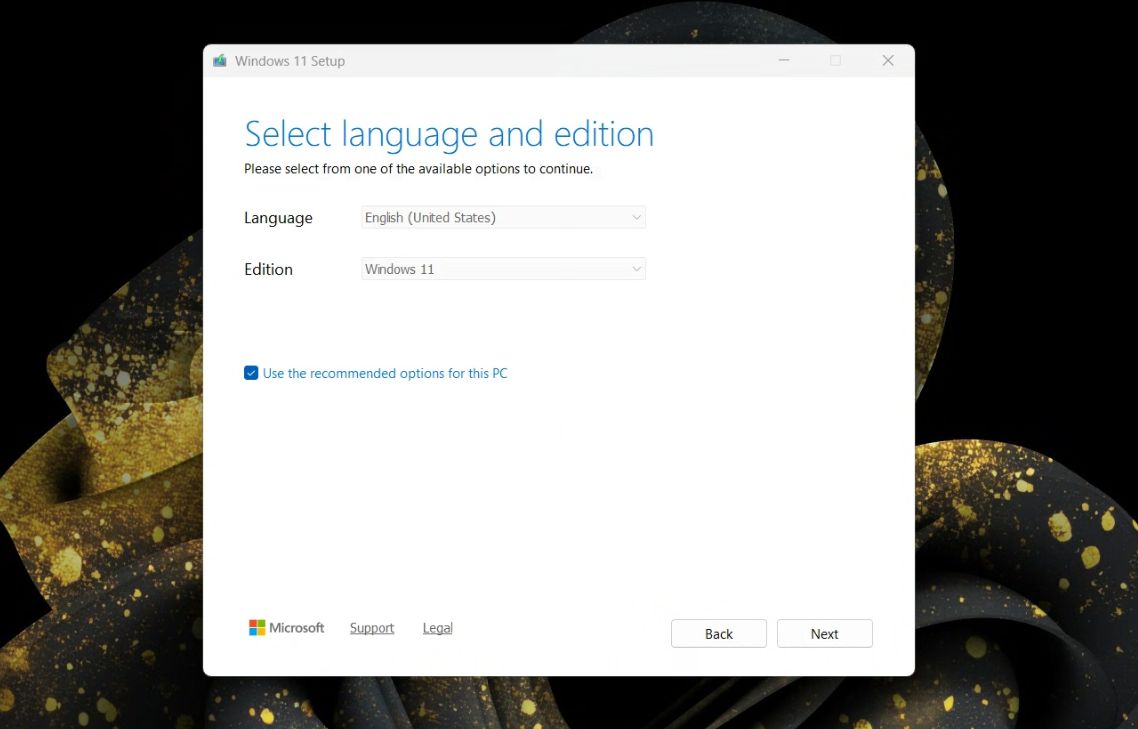Click the grayed-out maximize button
The image size is (1138, 729).
[835, 61]
